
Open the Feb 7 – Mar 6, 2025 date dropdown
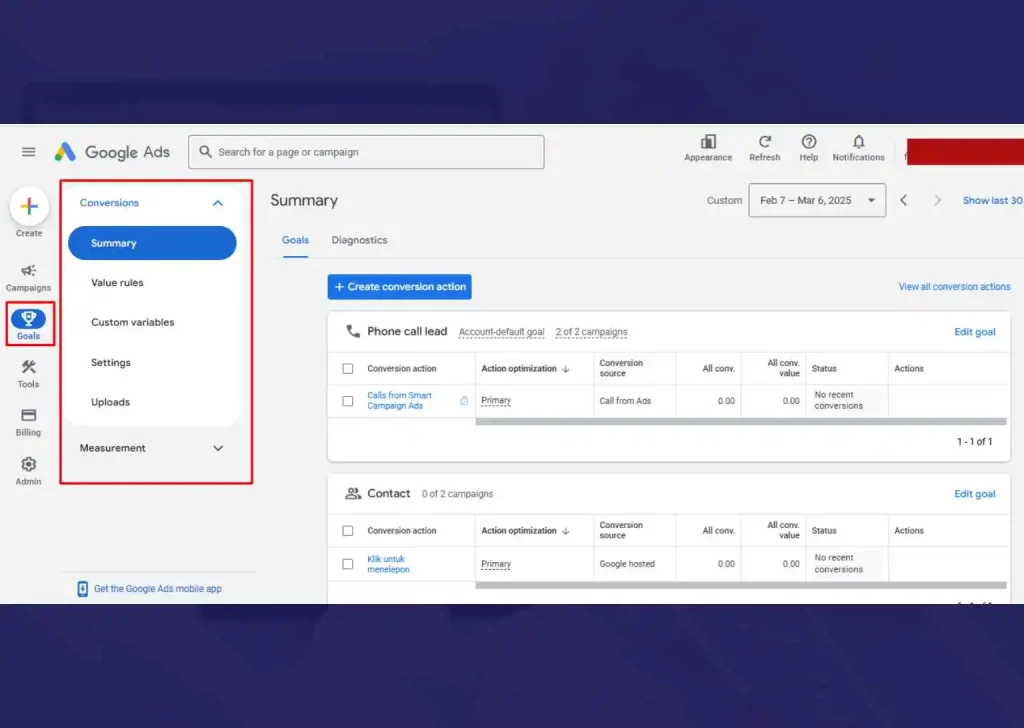tap(817, 200)
